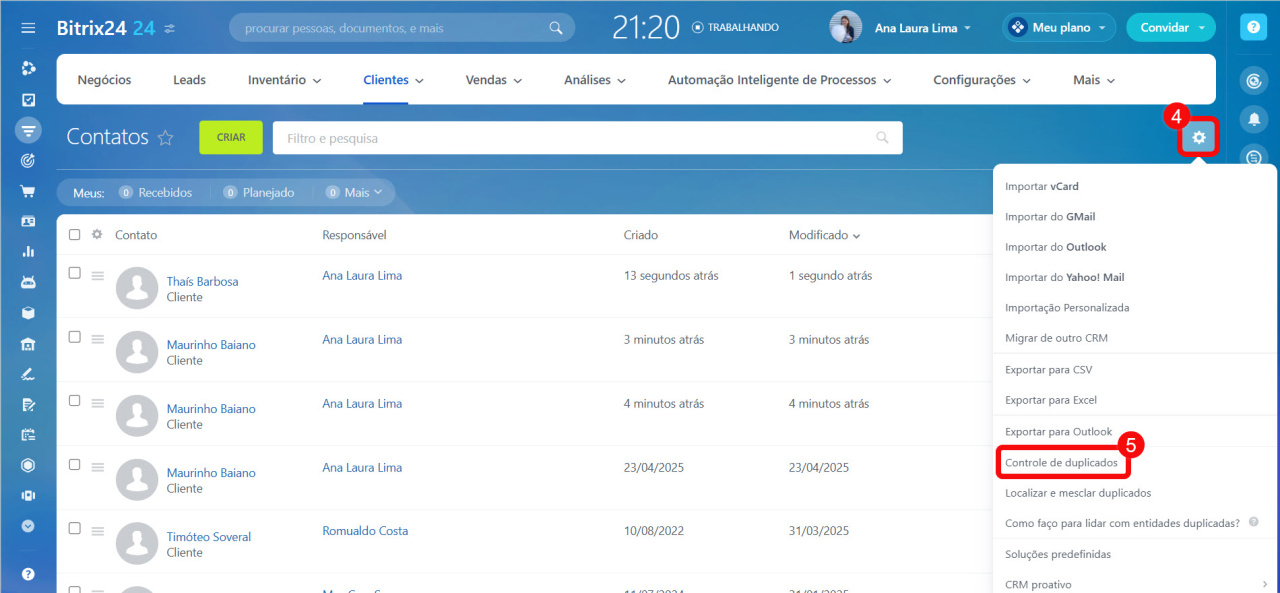Viewport: 1280px width, 593px height.
Task: Focus the Filtro e pesquisa field
Action: pyautogui.click(x=587, y=138)
